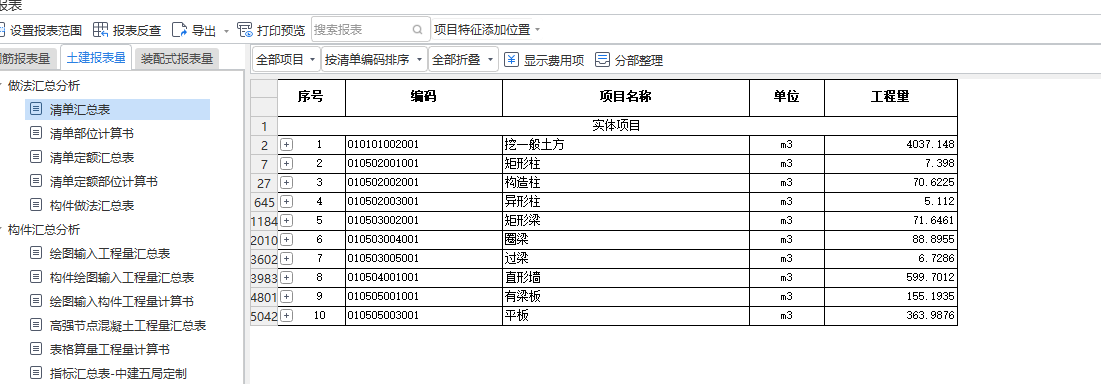
Task: Open the 项目特征添加位置 dropdown
Action: (x=487, y=30)
